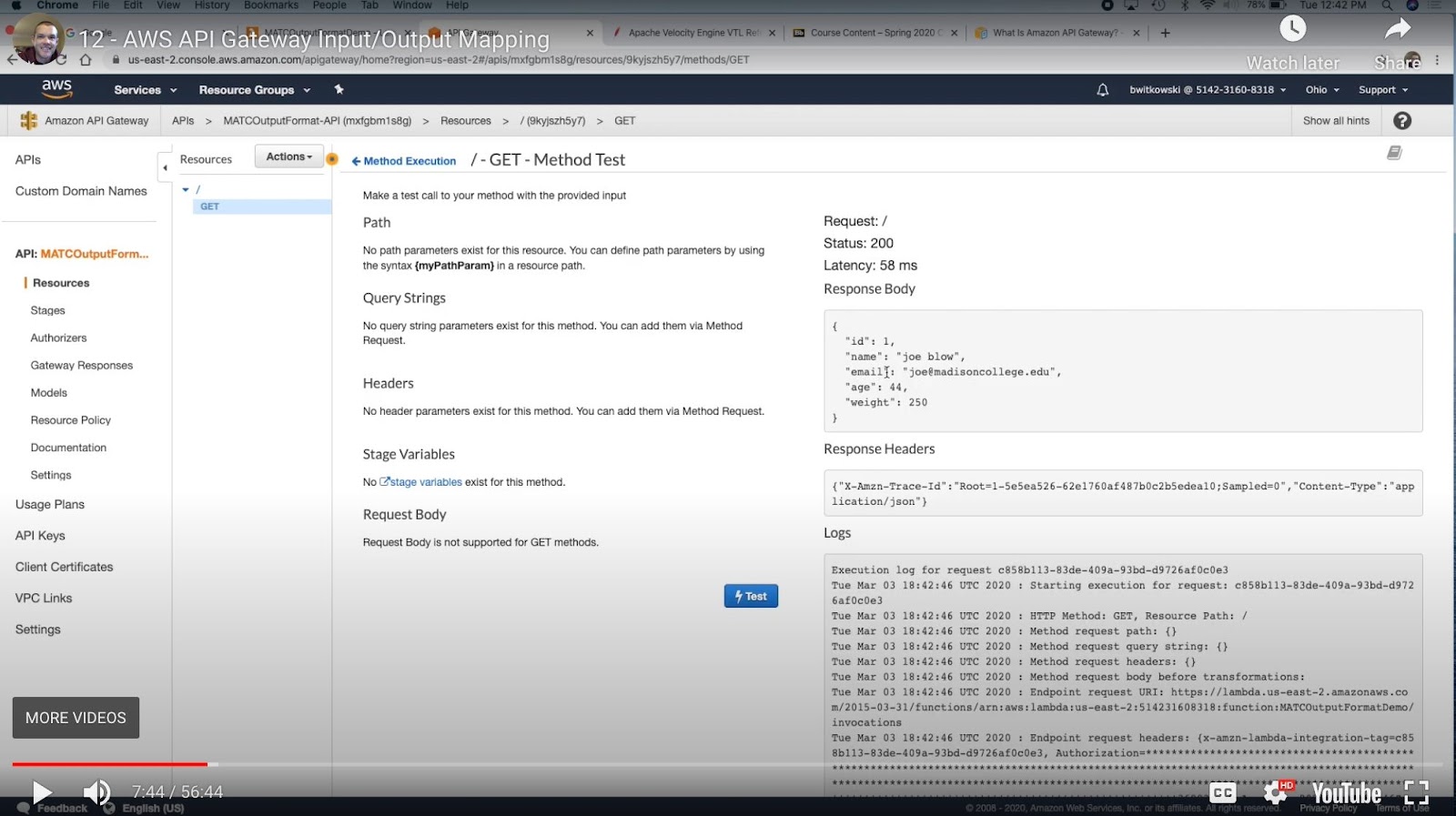1456x816 pixels.
Task: Click the Amazon API Gateway service icon
Action: click(28, 120)
